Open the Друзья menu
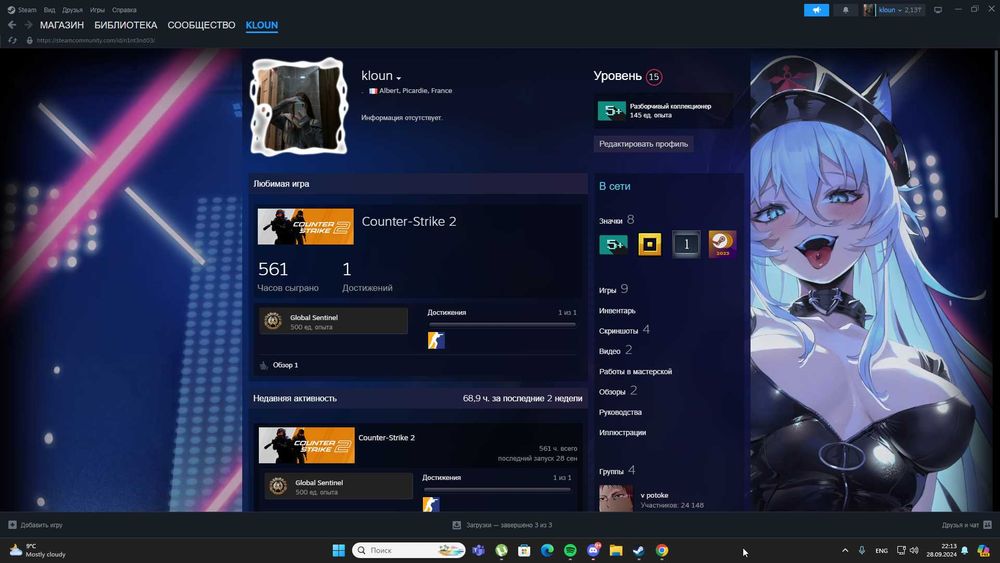This screenshot has width=1000, height=563. point(72,10)
